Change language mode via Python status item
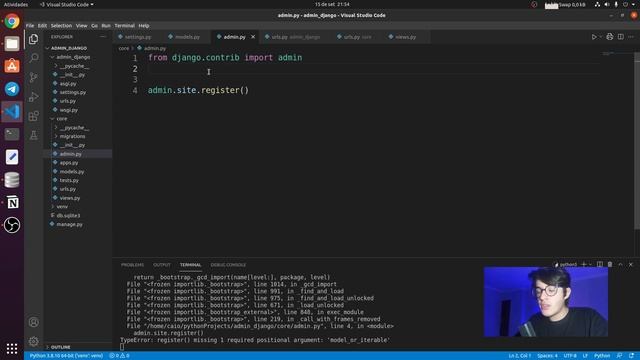This screenshot has width=640, height=360. (602, 356)
